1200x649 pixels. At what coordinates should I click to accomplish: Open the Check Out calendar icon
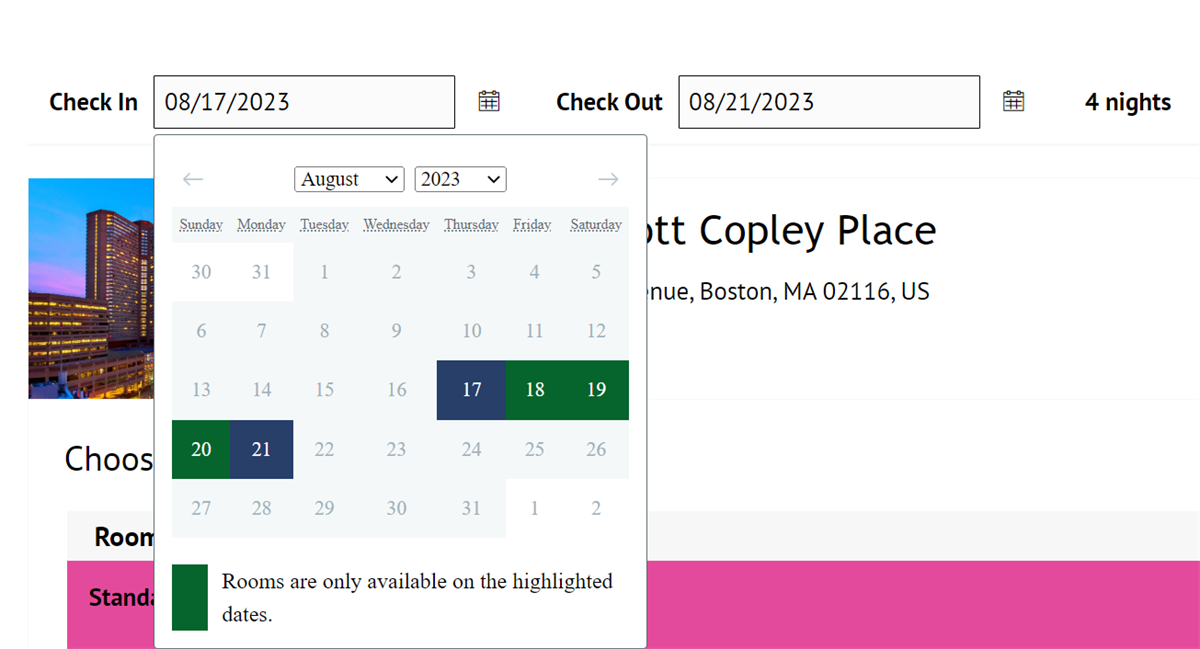(1013, 101)
